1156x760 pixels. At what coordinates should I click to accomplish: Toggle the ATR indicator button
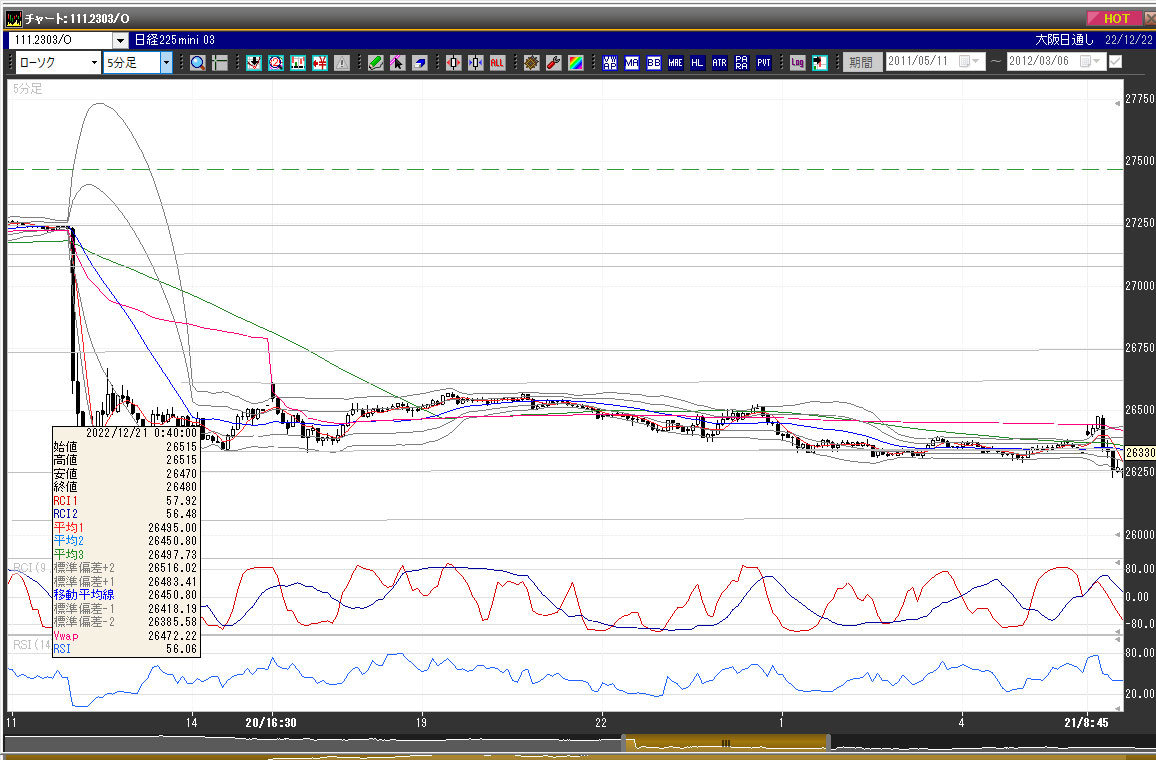720,63
